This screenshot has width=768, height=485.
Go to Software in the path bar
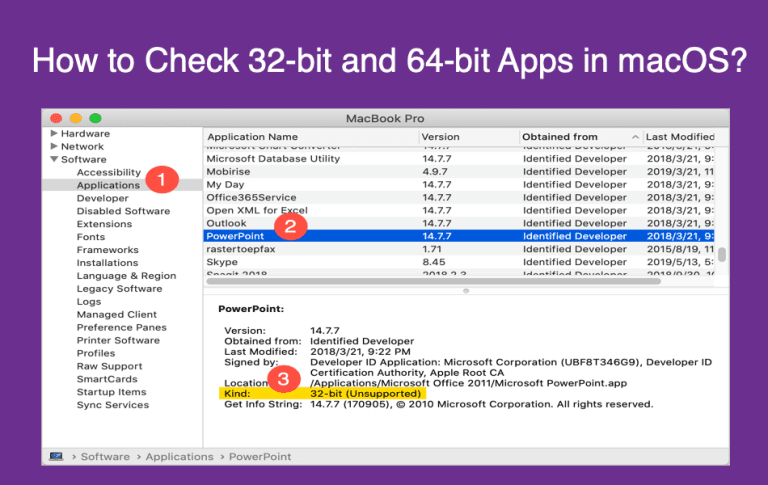pos(105,457)
